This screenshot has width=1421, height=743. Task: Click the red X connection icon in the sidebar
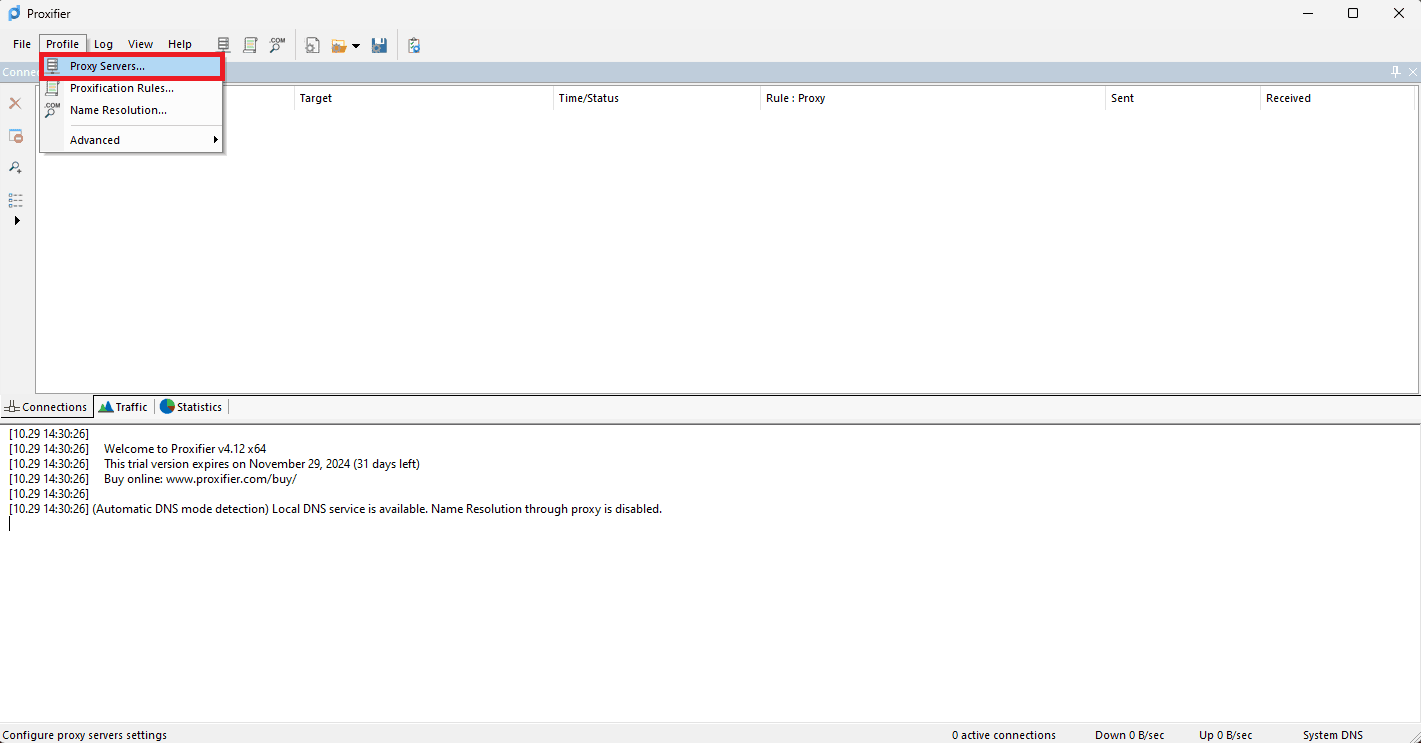pos(15,103)
